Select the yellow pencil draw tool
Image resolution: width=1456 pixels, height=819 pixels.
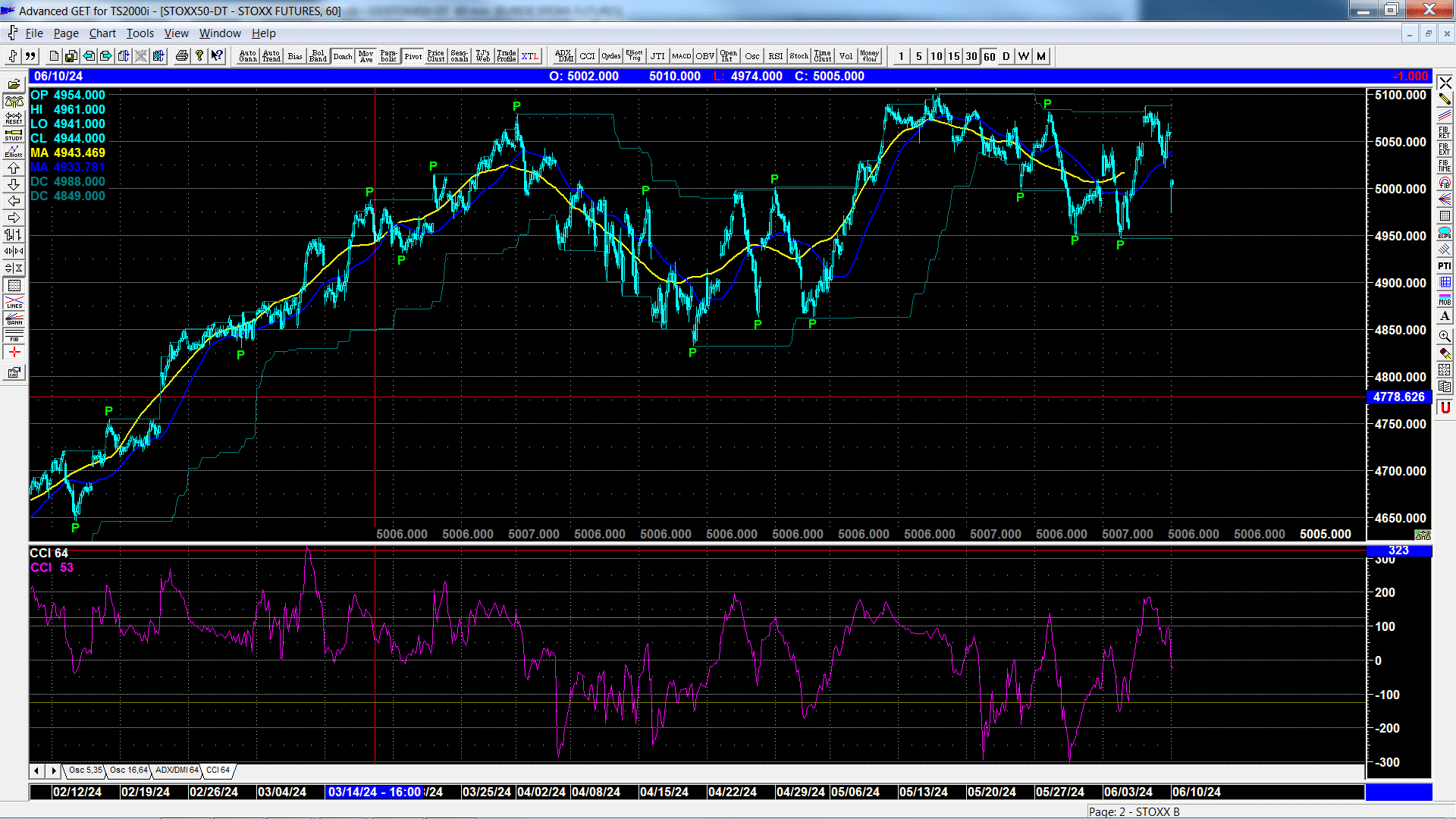click(1445, 99)
